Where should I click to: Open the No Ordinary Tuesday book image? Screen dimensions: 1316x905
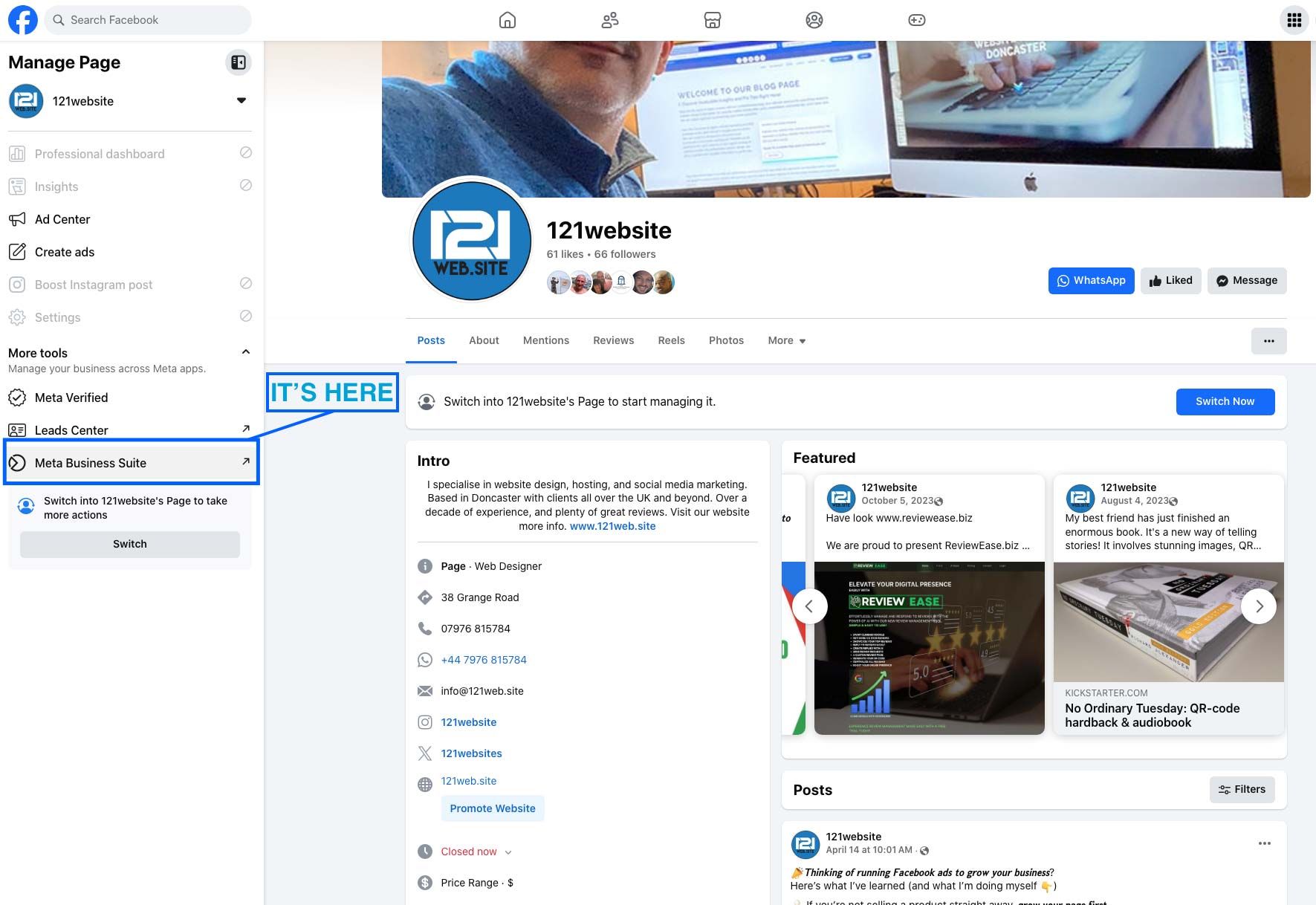click(1169, 622)
